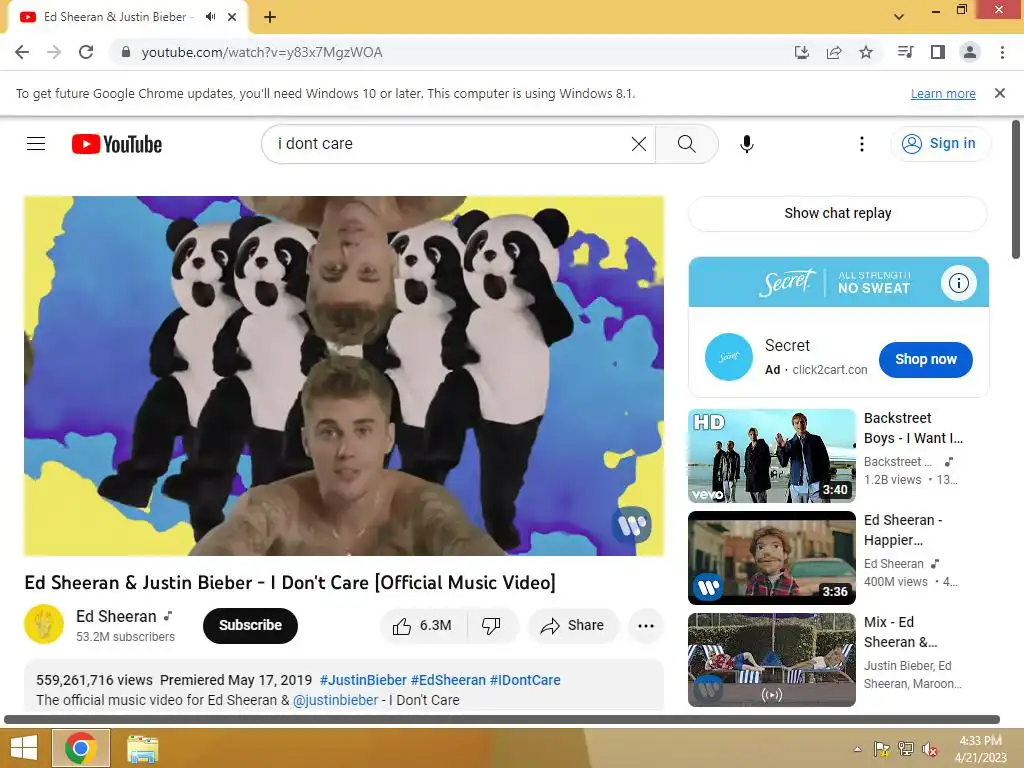
Task: Clear the search query with X
Action: 639,144
